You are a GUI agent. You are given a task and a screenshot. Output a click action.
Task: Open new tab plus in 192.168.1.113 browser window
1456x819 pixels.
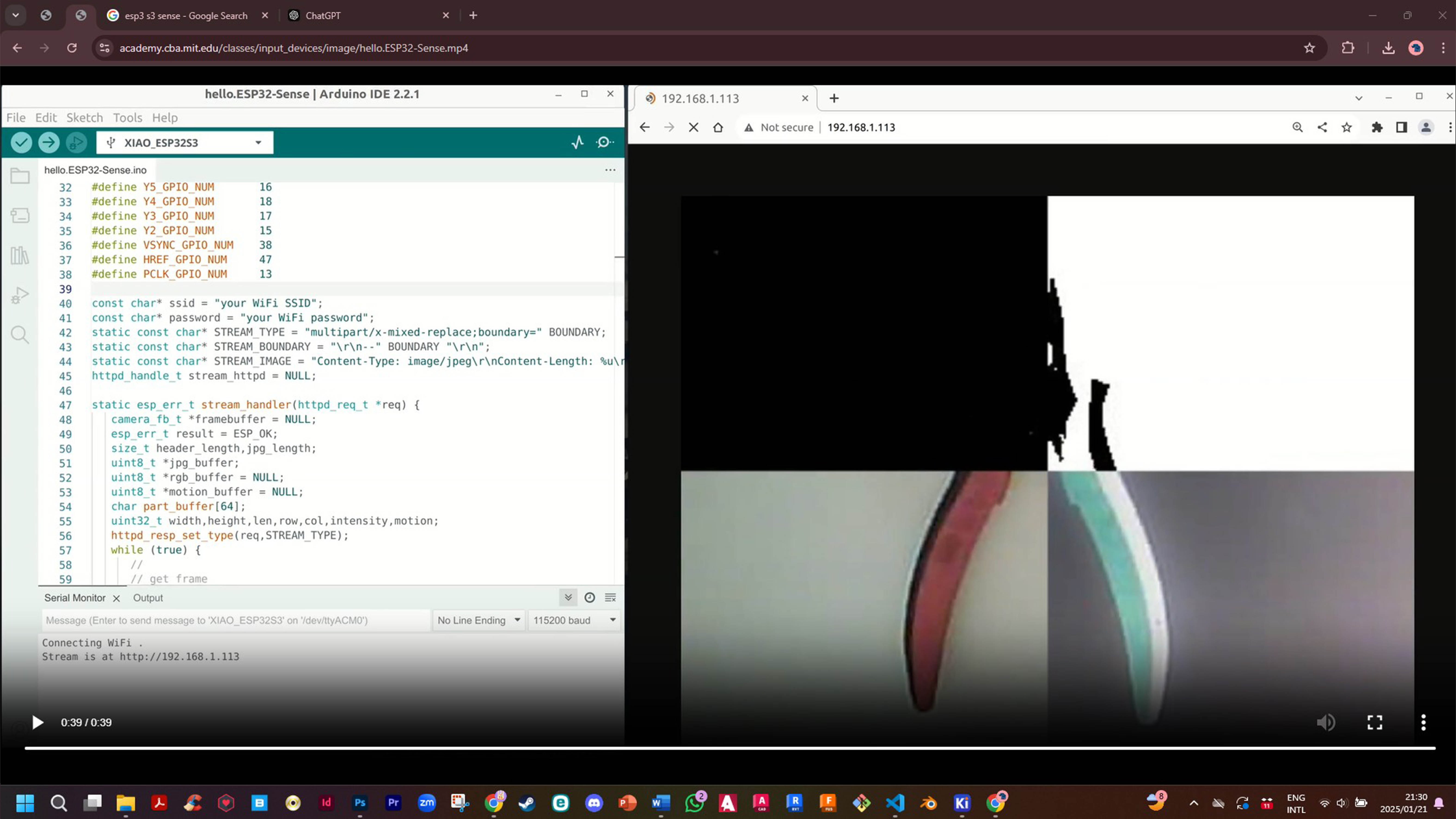(x=834, y=98)
